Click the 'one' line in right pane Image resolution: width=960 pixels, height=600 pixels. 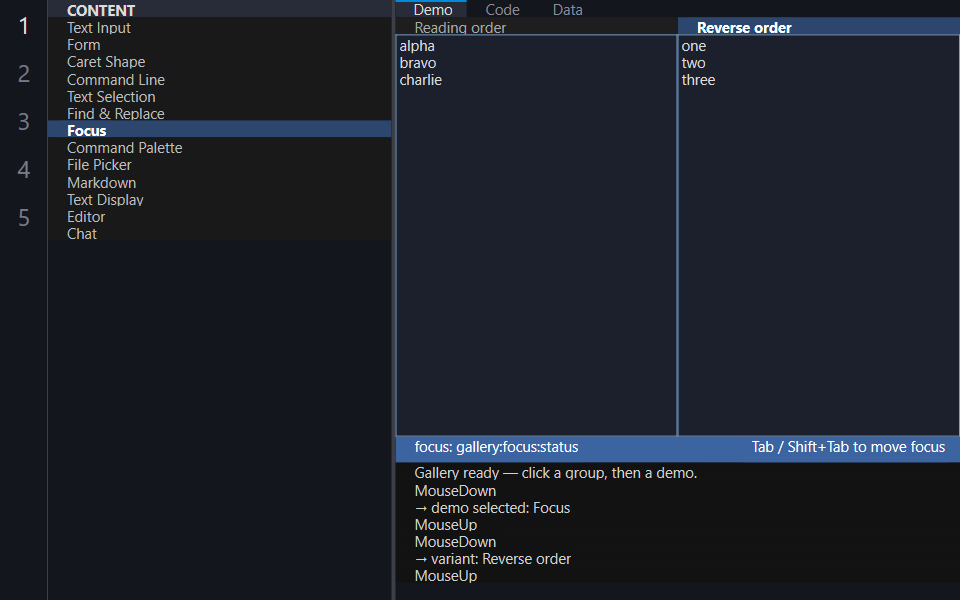[694, 46]
